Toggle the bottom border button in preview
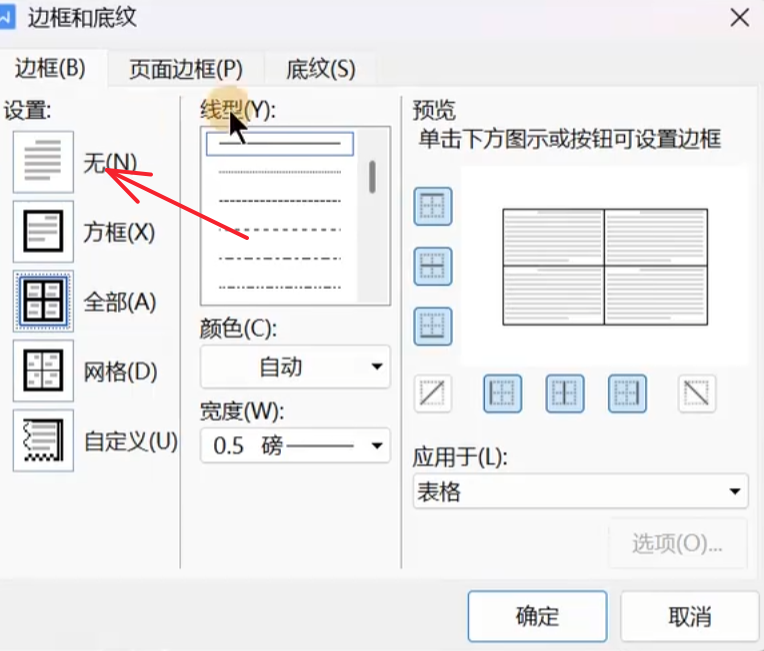The height and width of the screenshot is (651, 764). [x=433, y=326]
